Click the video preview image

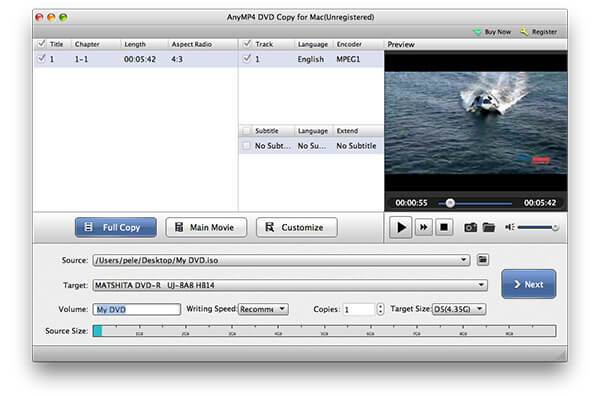[x=476, y=123]
